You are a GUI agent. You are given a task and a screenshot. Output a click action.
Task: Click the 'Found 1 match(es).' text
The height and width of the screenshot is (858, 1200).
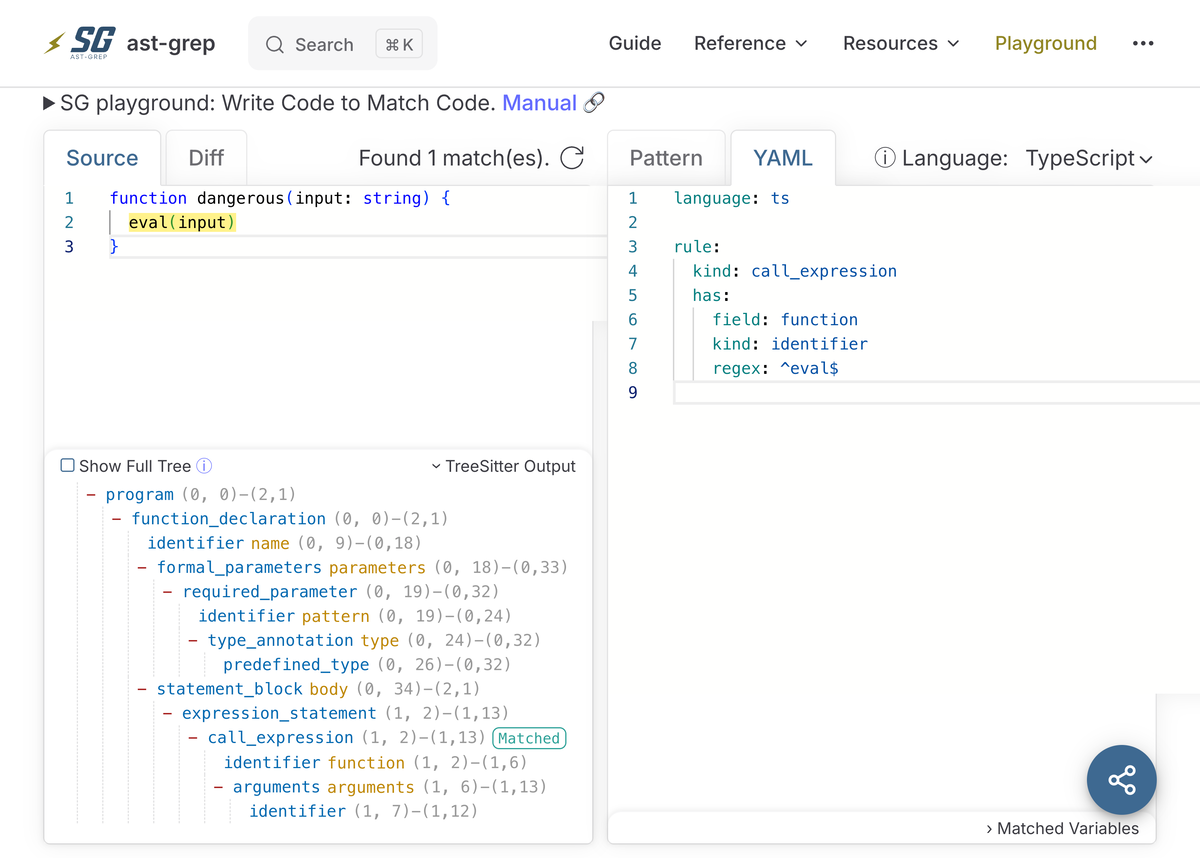454,158
